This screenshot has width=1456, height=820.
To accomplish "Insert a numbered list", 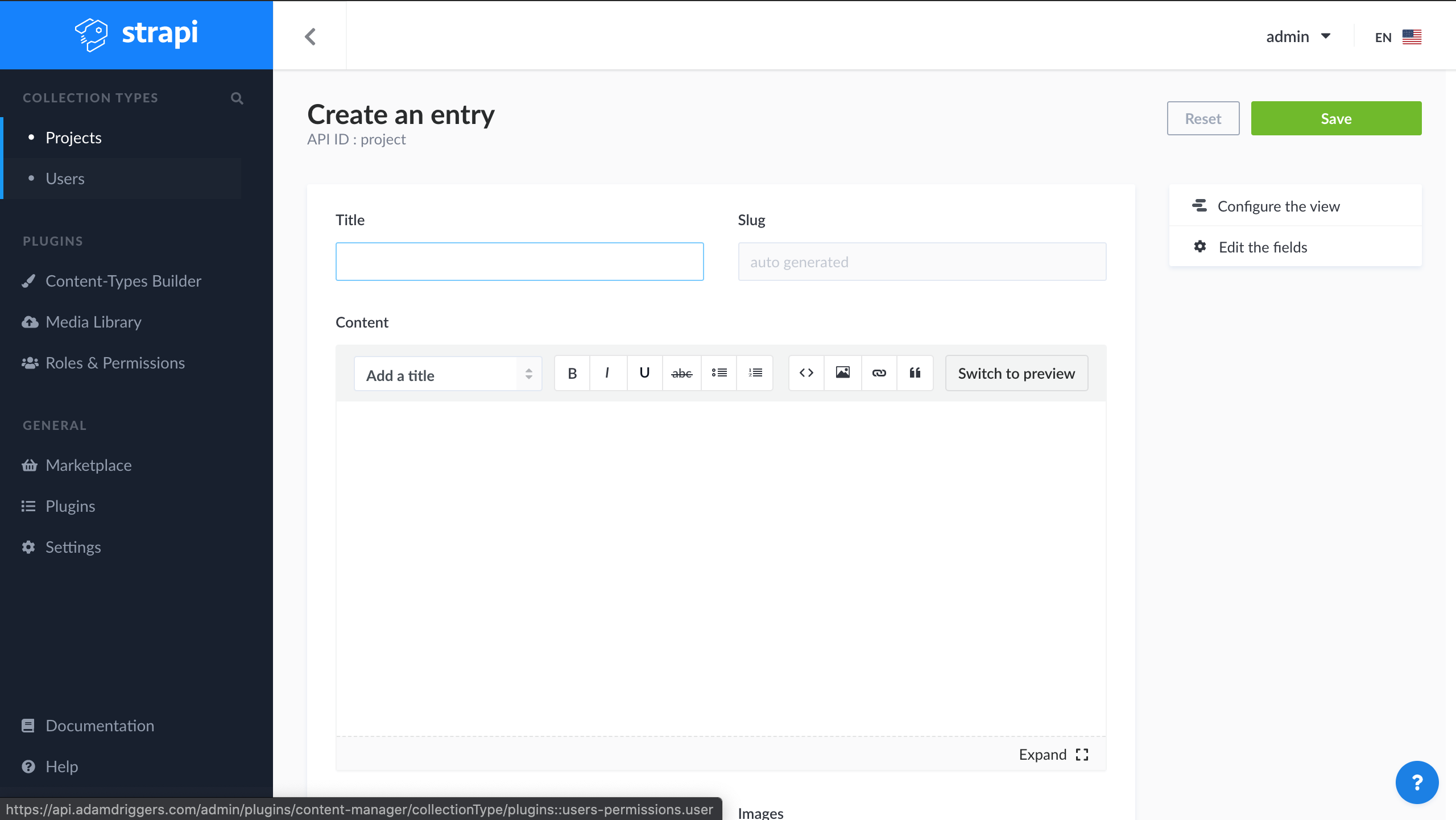I will click(755, 373).
